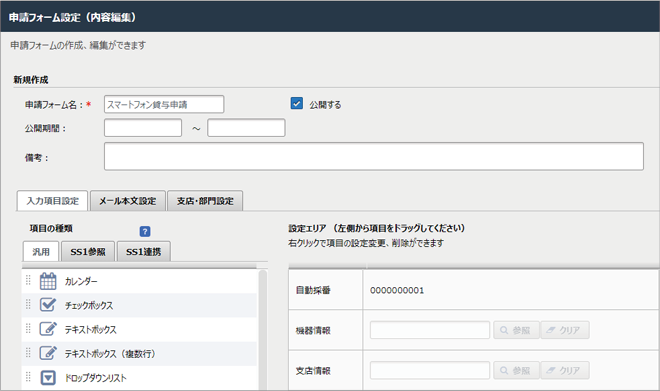Click the 機器情報 text input
The image size is (660, 391).
click(x=430, y=330)
